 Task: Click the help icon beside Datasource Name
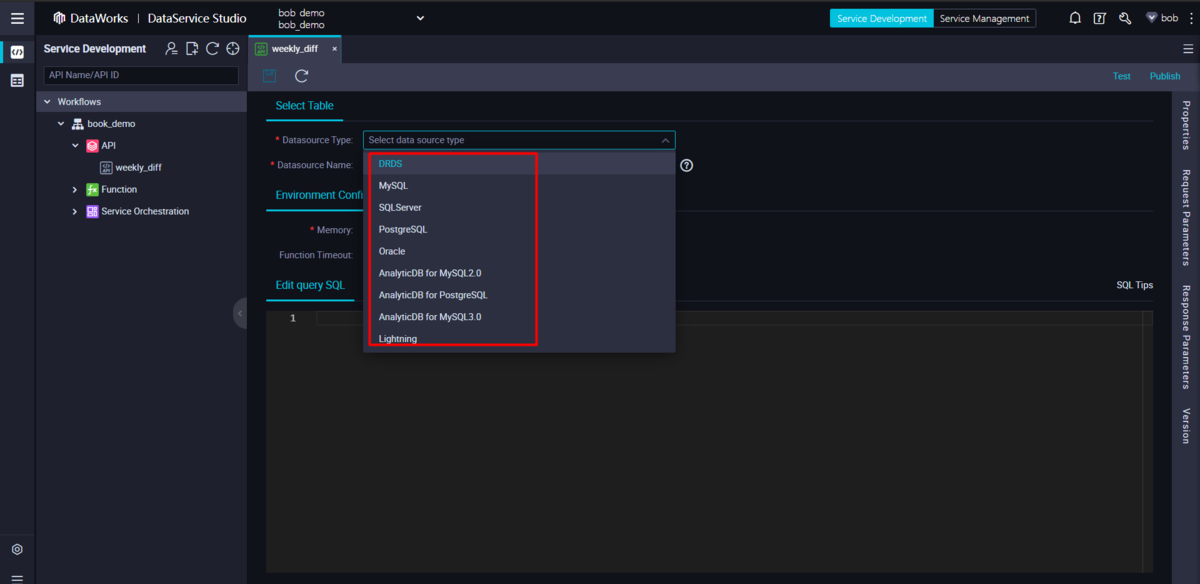(x=686, y=165)
